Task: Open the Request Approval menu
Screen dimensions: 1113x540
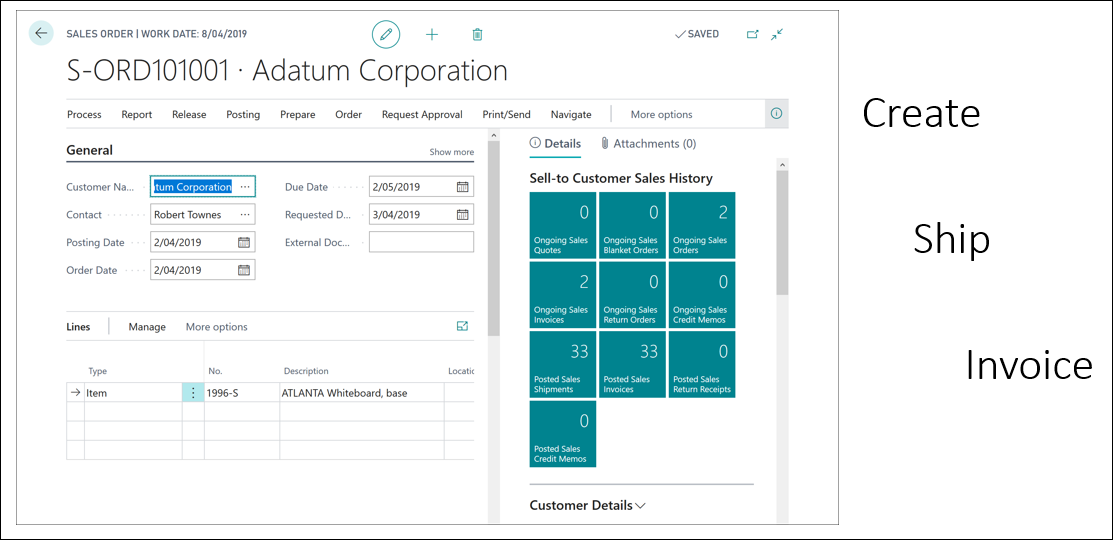Action: (x=422, y=114)
